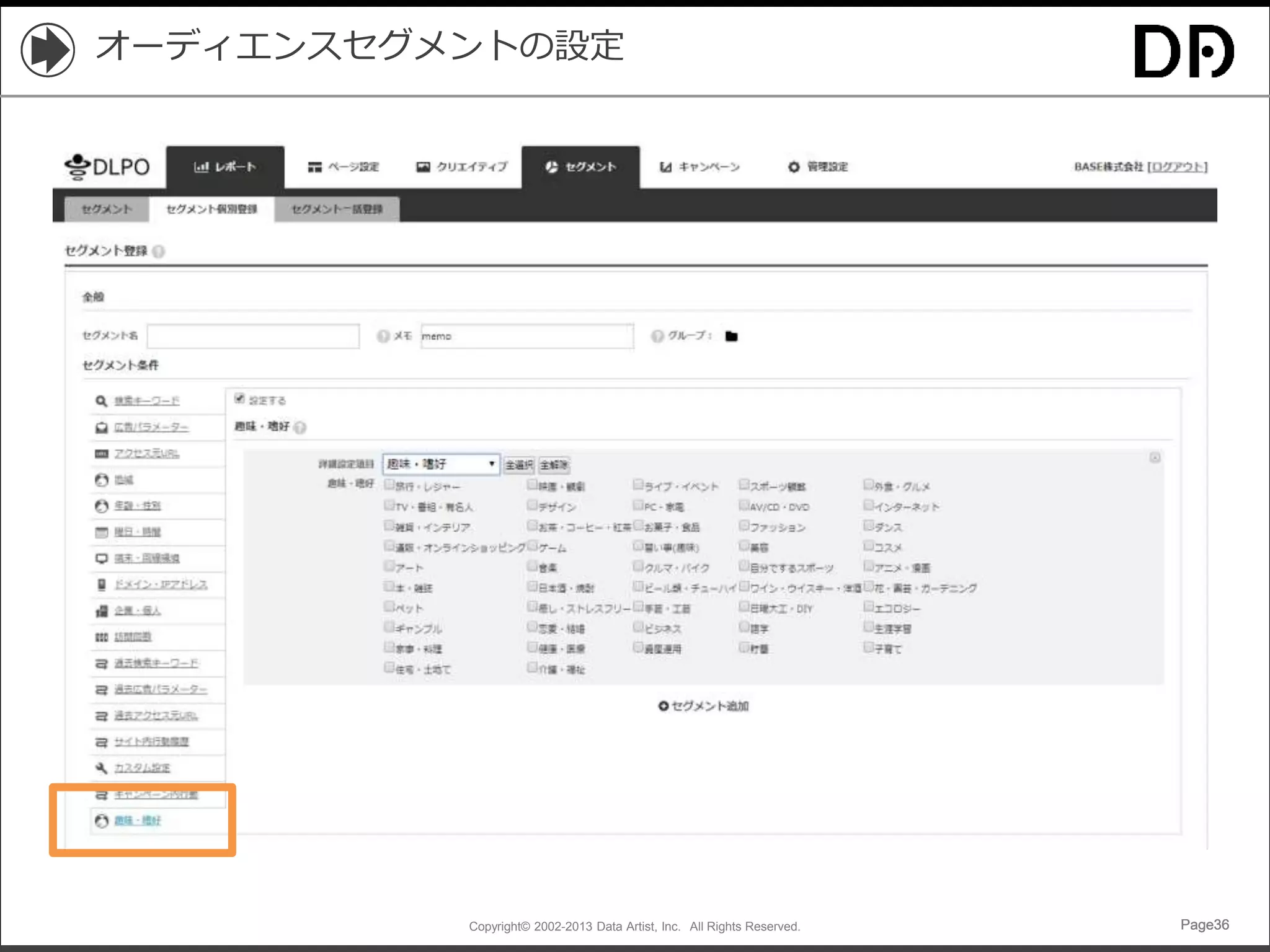Click the ログアウト link
The image size is (1270, 952).
point(1177,167)
